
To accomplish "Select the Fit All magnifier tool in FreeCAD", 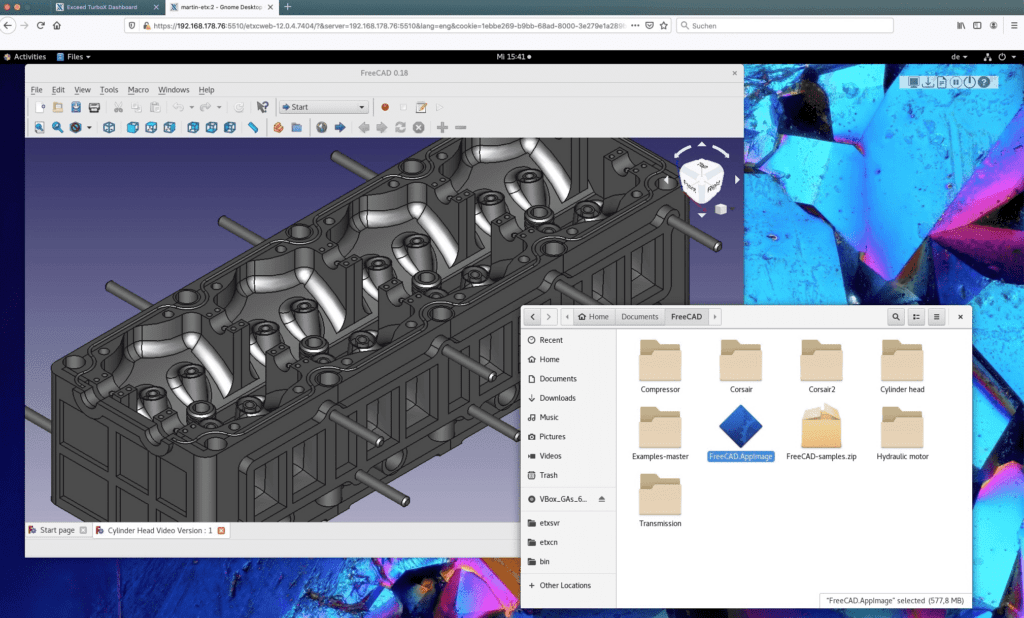I will point(39,127).
